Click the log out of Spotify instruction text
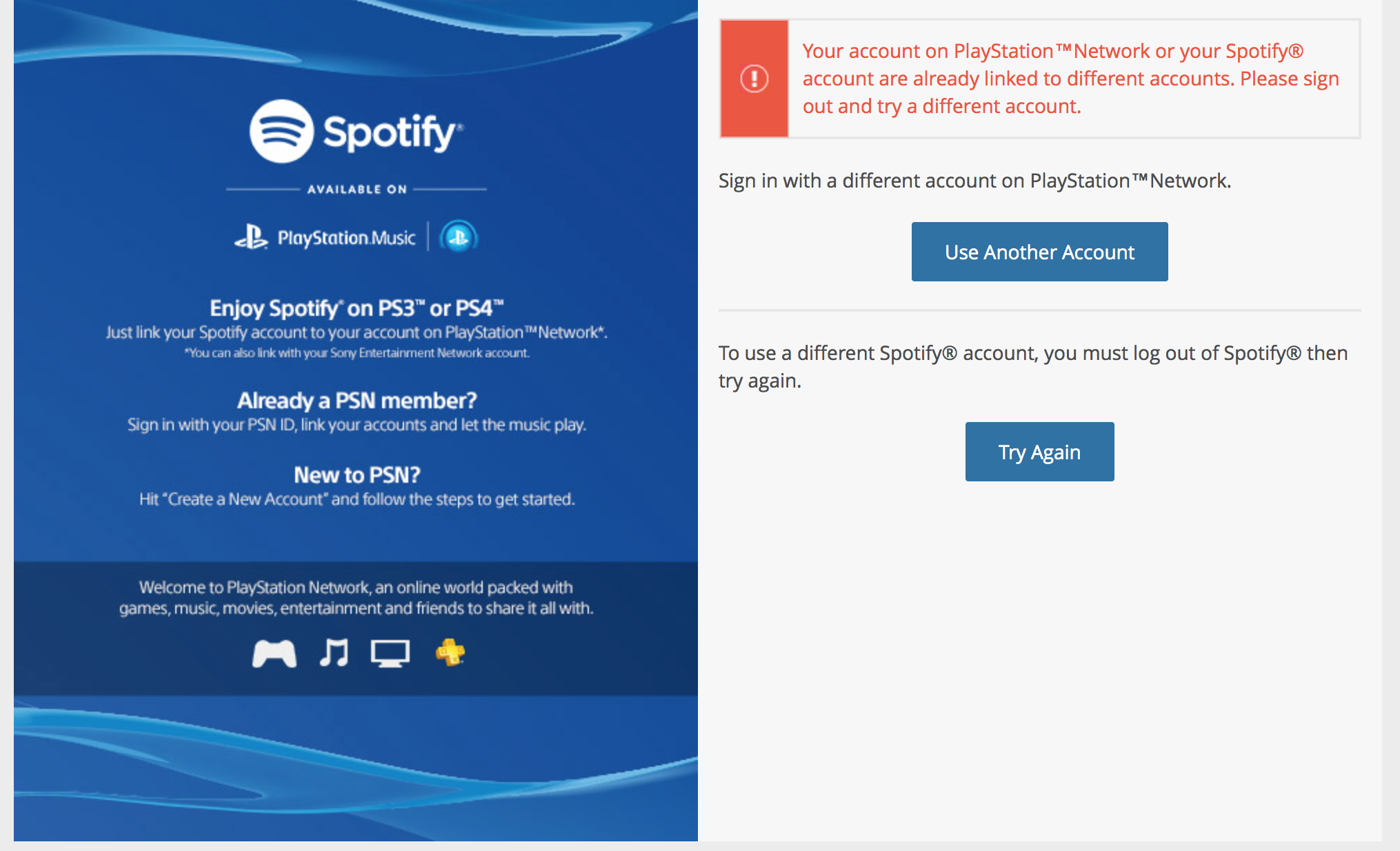The height and width of the screenshot is (851, 1400). [1033, 366]
